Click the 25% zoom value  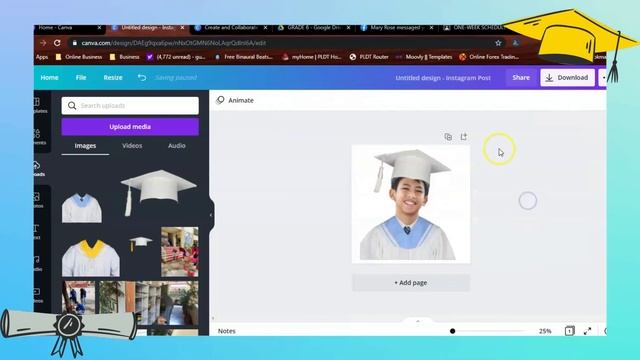click(x=545, y=331)
